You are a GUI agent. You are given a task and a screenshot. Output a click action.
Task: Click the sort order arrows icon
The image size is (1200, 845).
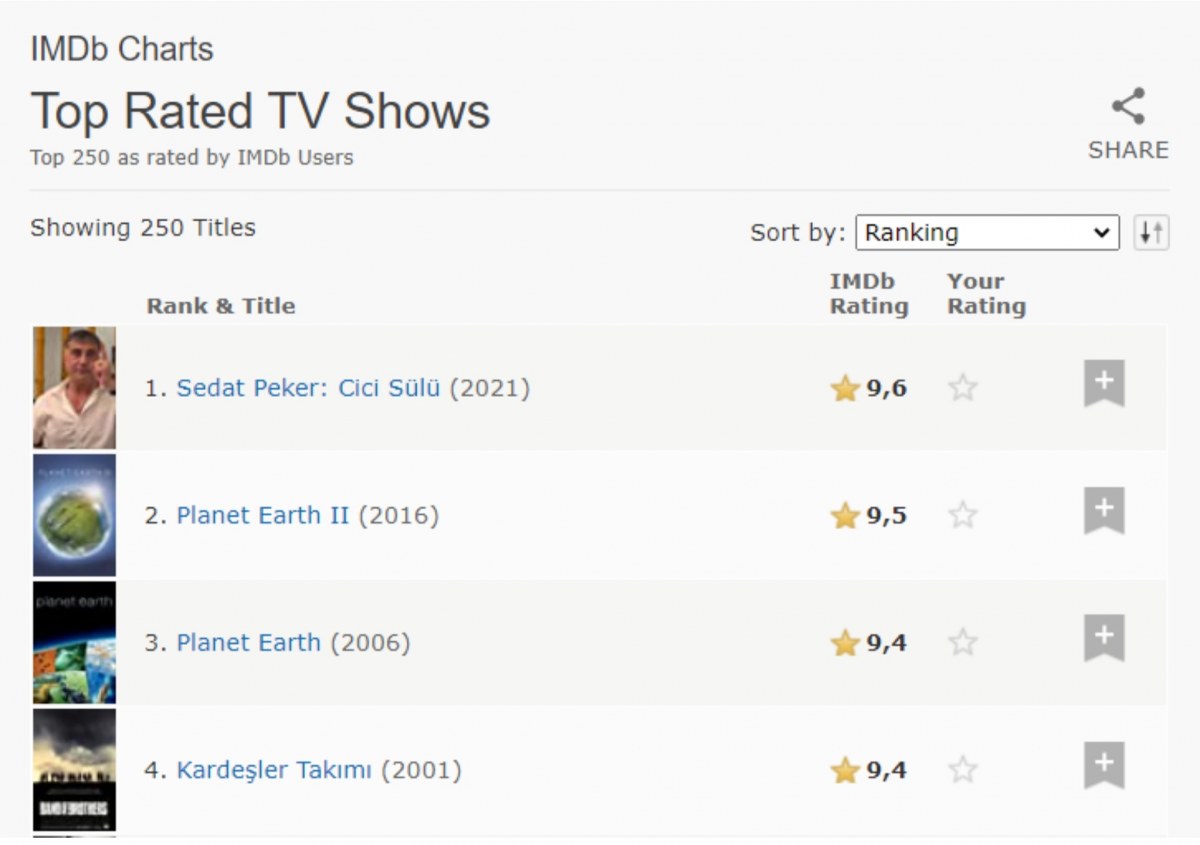click(x=1152, y=232)
